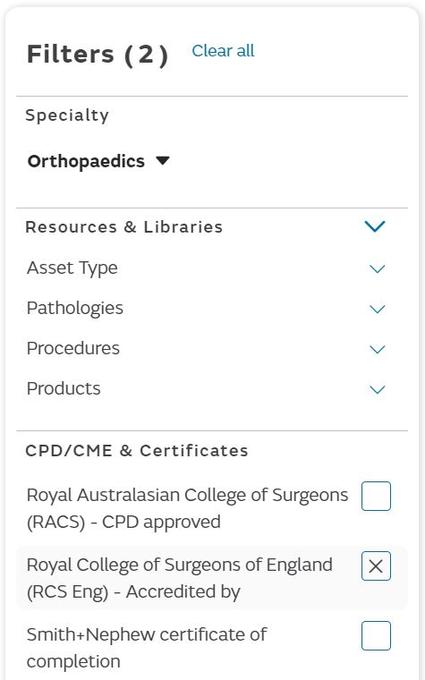Select the Procedures filter label

tap(73, 348)
